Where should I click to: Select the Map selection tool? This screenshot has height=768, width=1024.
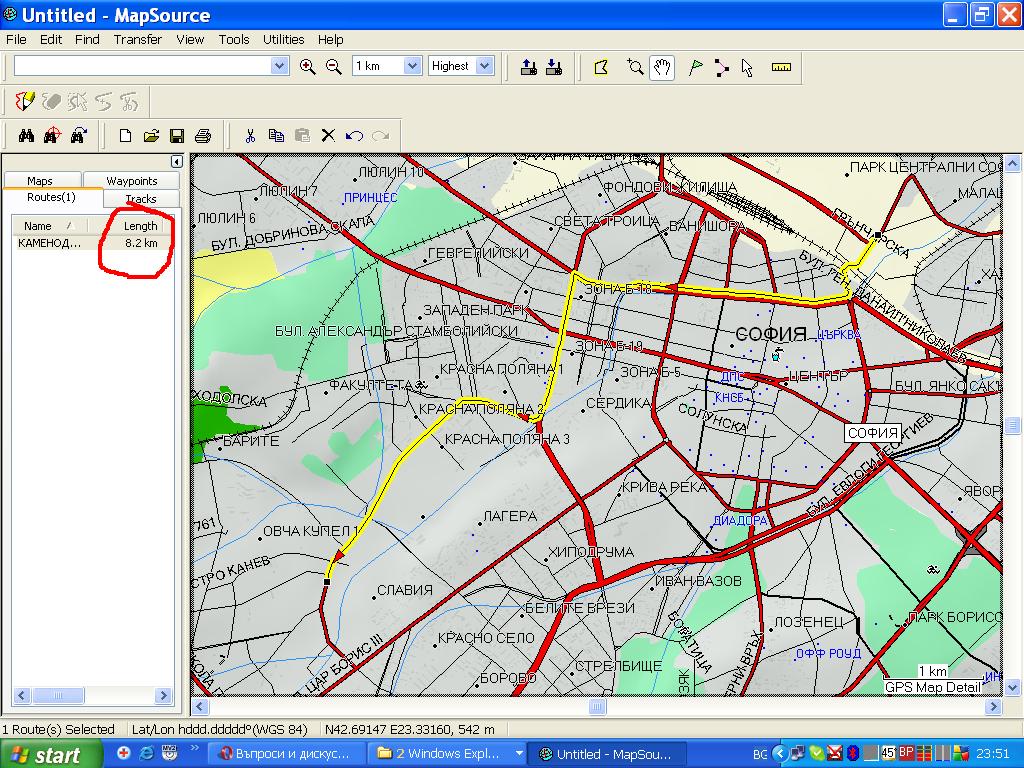pos(601,67)
